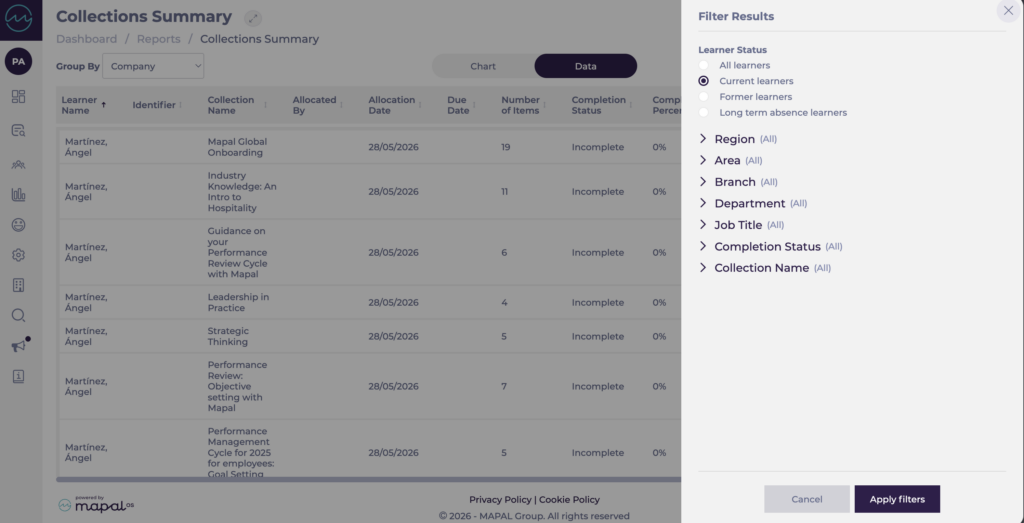The height and width of the screenshot is (523, 1024).
Task: Click the number of items value 19
Action: [x=505, y=147]
